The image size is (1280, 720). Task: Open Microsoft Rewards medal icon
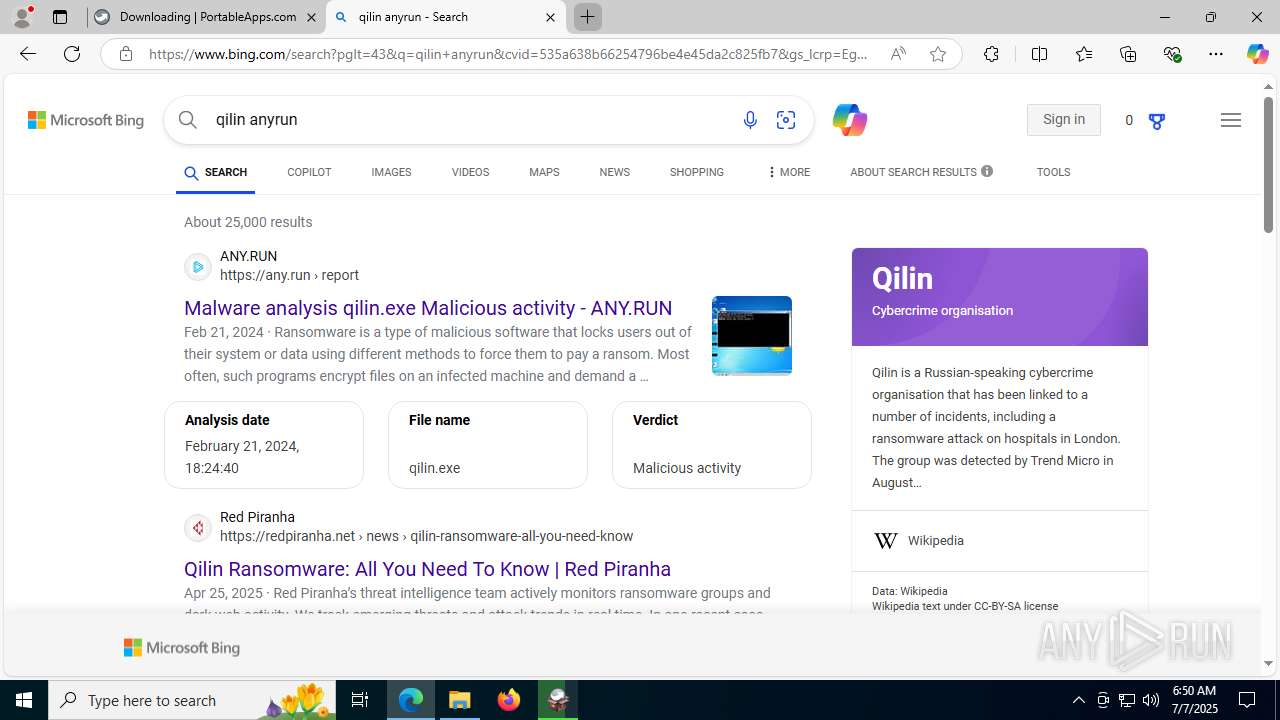pyautogui.click(x=1157, y=121)
